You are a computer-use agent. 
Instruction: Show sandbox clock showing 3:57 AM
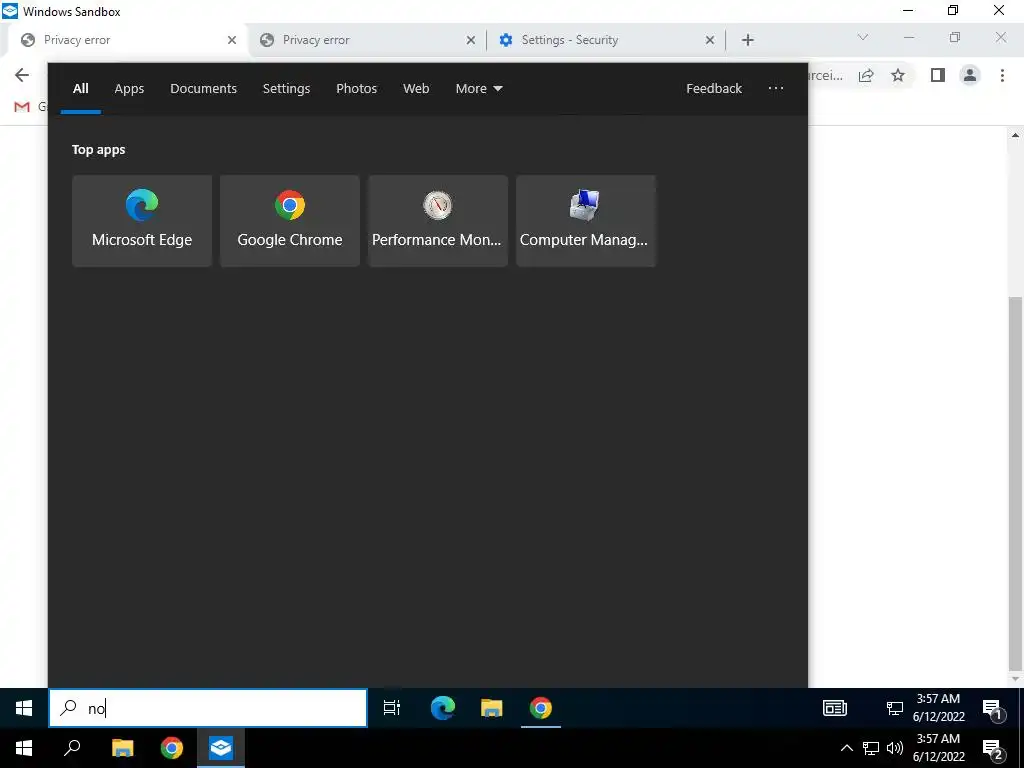(938, 708)
